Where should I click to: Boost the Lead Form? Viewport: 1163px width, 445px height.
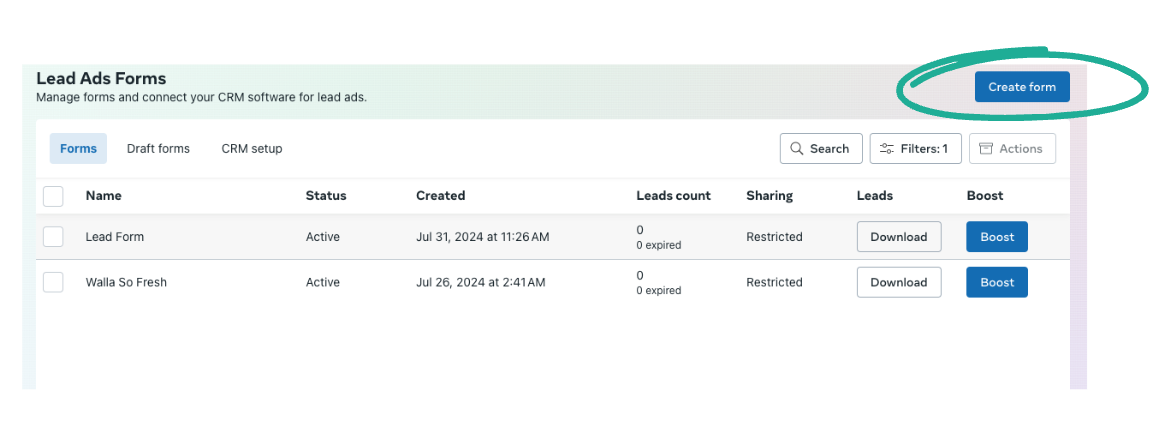[x=996, y=237]
